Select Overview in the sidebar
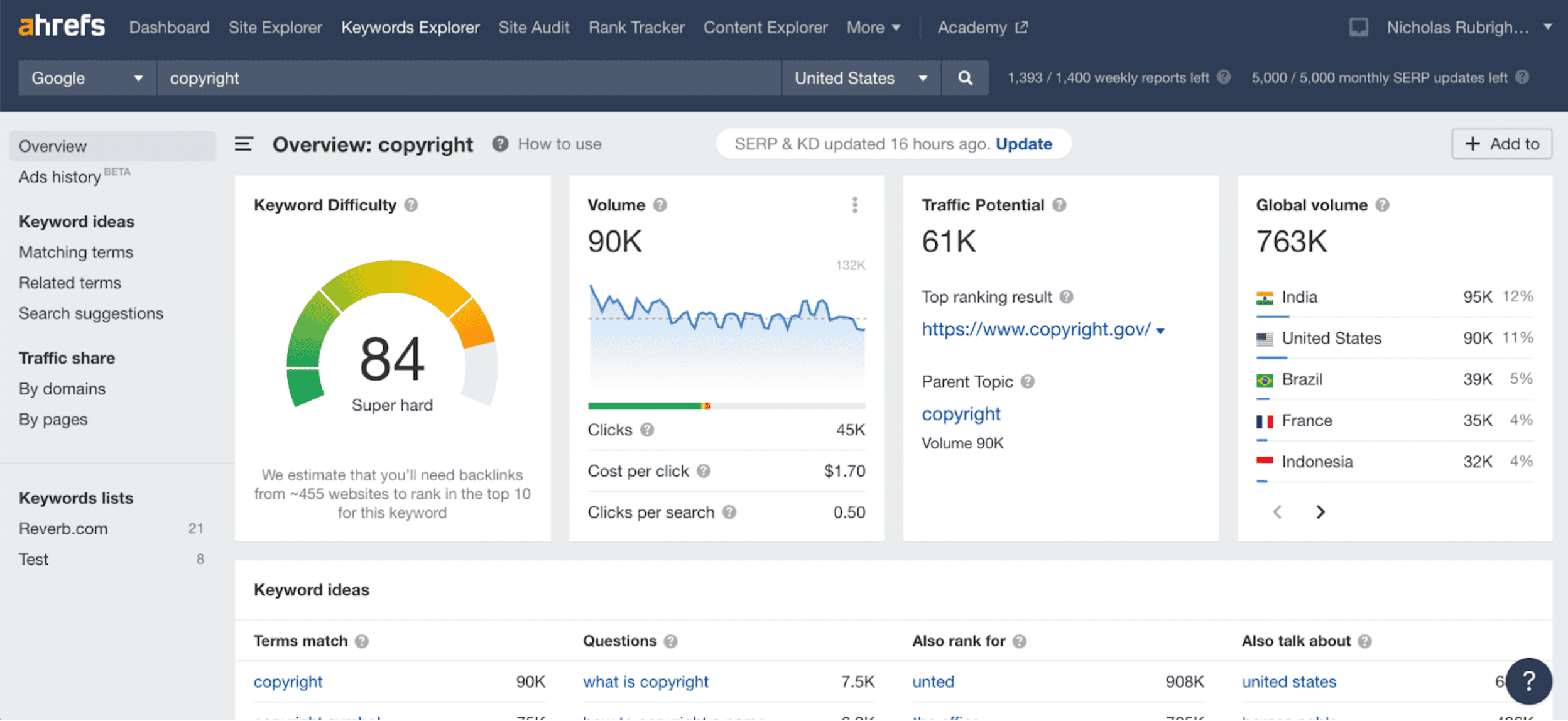 tap(112, 146)
